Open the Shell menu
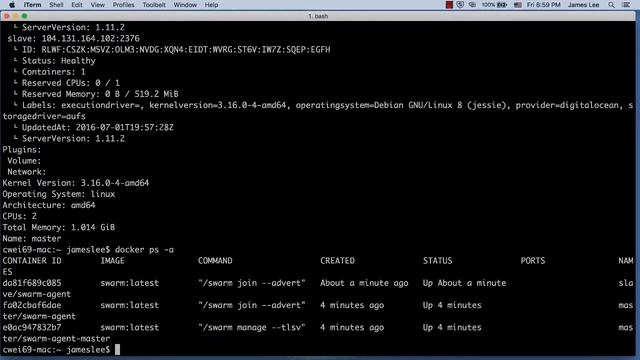This screenshot has height=360, width=640. click(x=56, y=5)
